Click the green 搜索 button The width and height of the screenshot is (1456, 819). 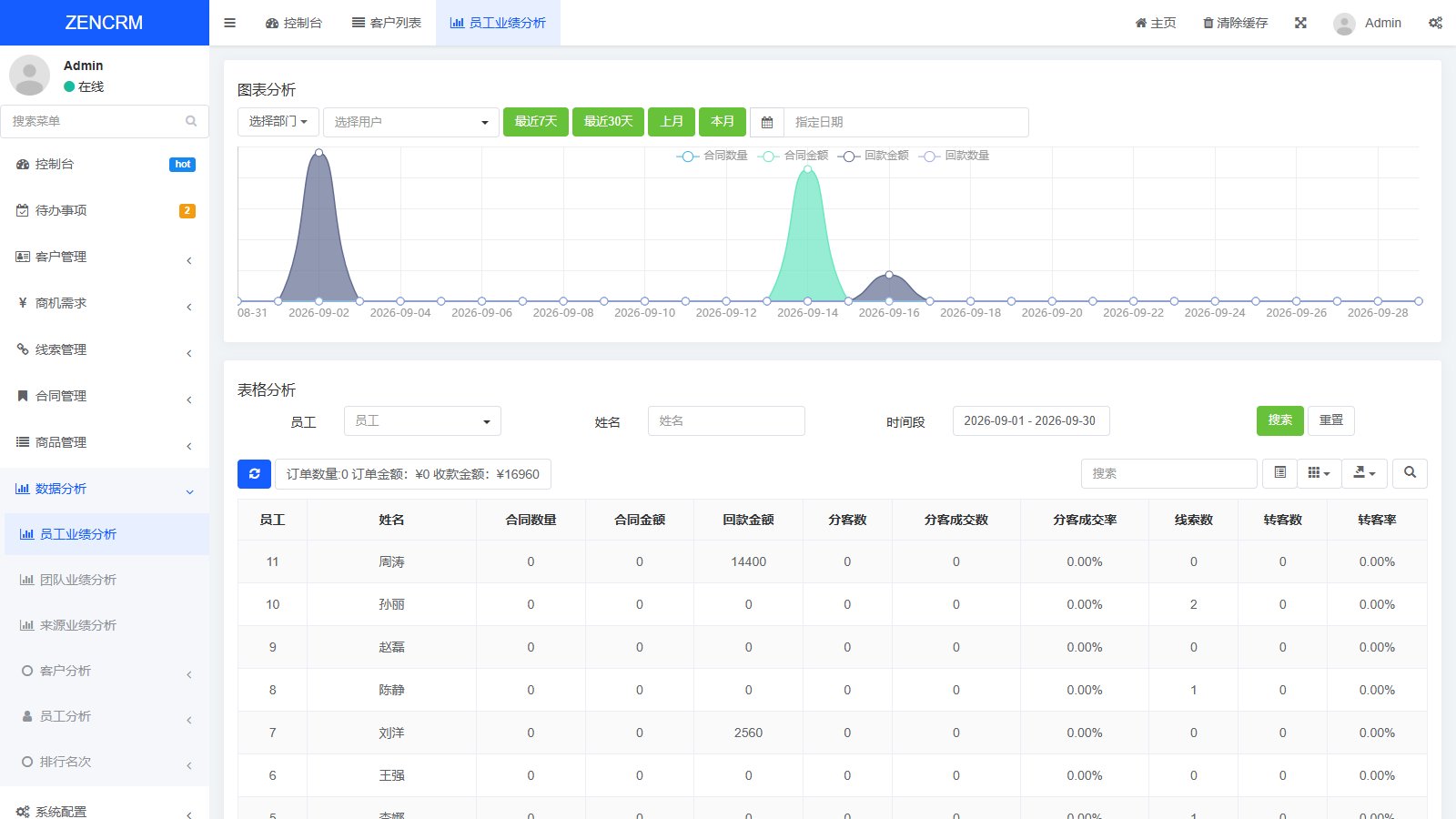coord(1280,420)
